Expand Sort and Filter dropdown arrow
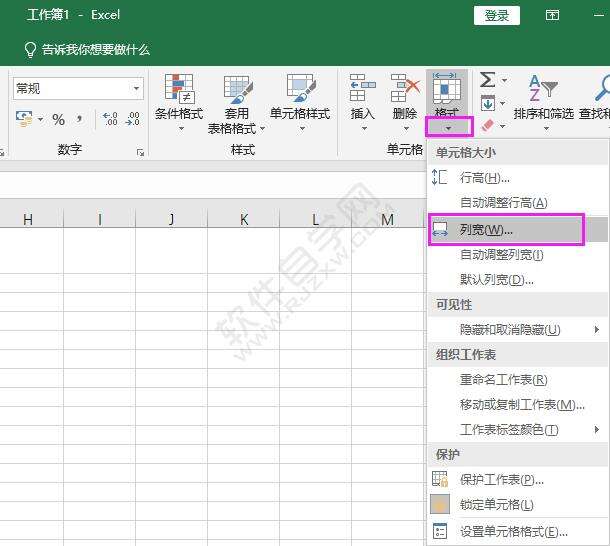The width and height of the screenshot is (610, 546). [546, 128]
